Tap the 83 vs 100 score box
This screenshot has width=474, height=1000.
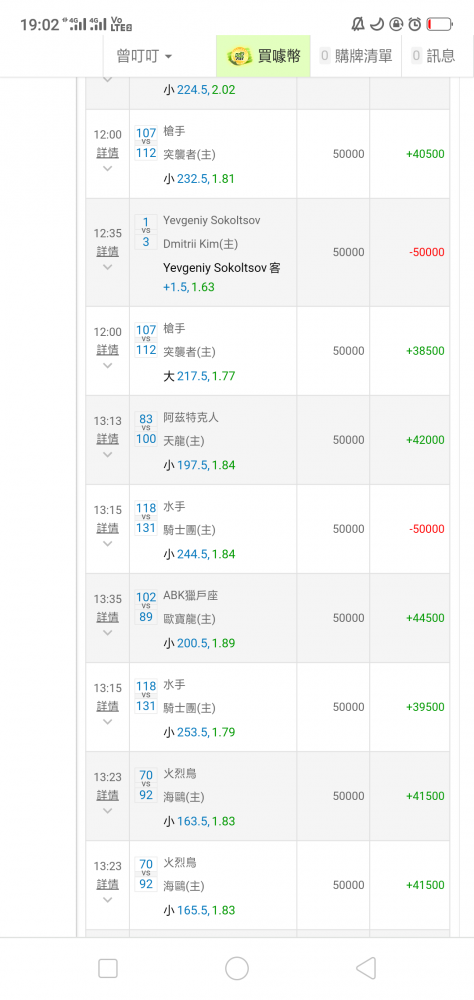[146, 429]
